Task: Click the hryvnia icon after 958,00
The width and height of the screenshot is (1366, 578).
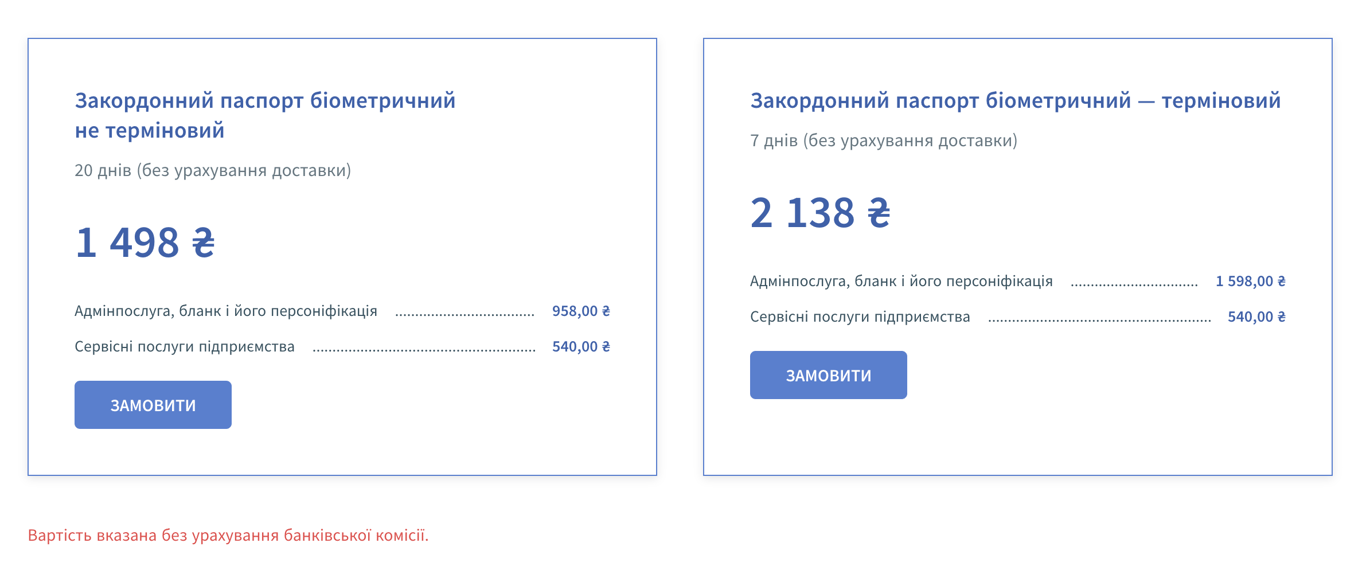Action: click(605, 311)
